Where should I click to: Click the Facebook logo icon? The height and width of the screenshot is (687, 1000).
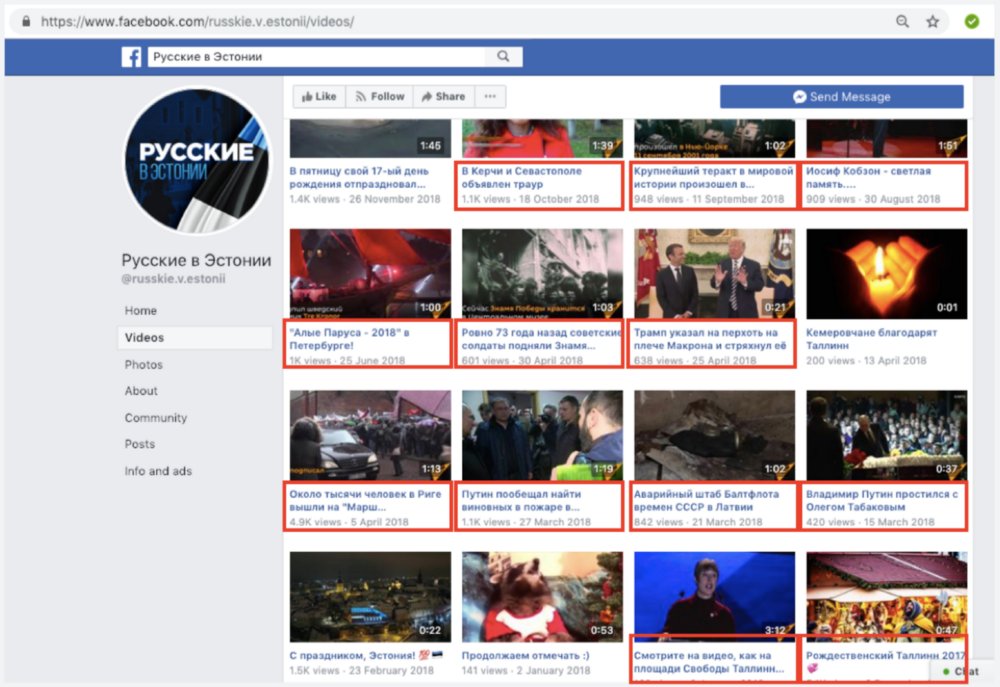point(131,57)
